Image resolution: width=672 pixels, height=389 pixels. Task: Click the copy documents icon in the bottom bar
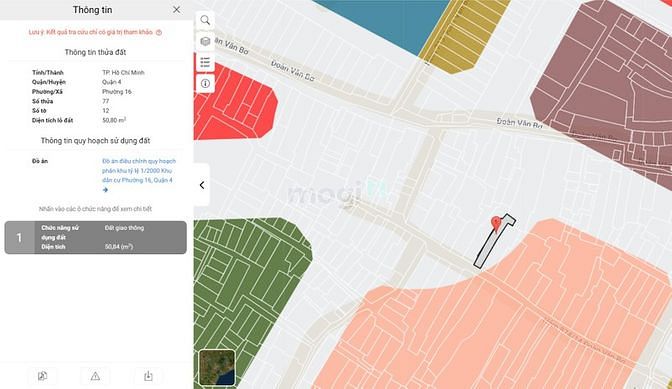point(42,376)
